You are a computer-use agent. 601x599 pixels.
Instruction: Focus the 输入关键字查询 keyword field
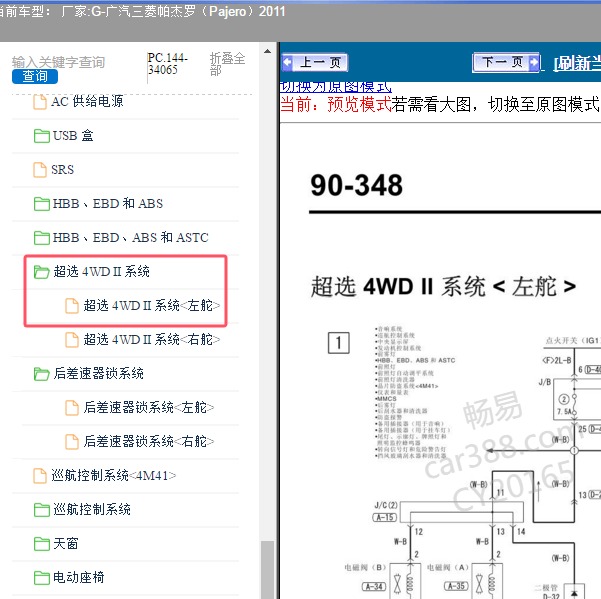(58, 62)
